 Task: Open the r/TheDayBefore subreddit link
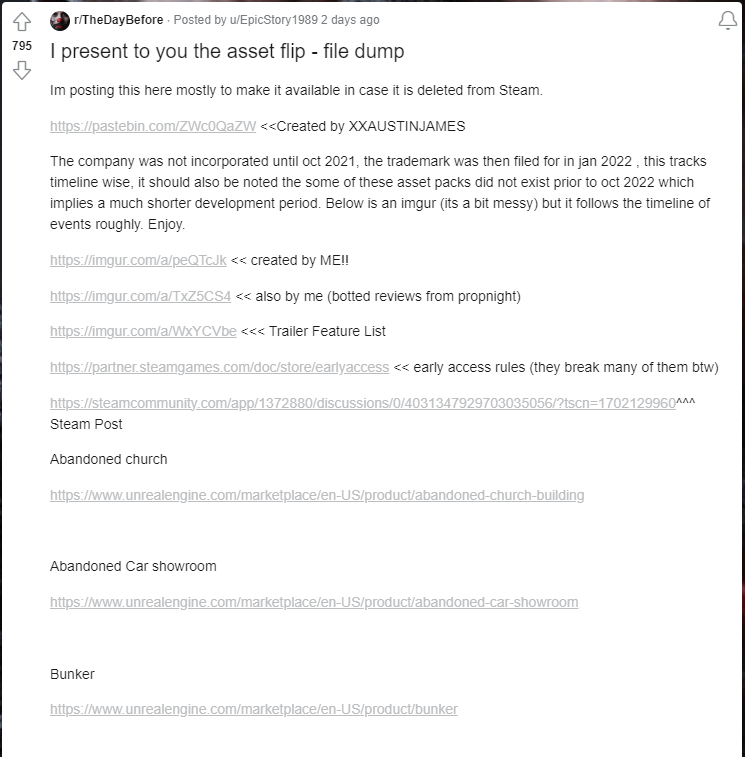(x=118, y=21)
